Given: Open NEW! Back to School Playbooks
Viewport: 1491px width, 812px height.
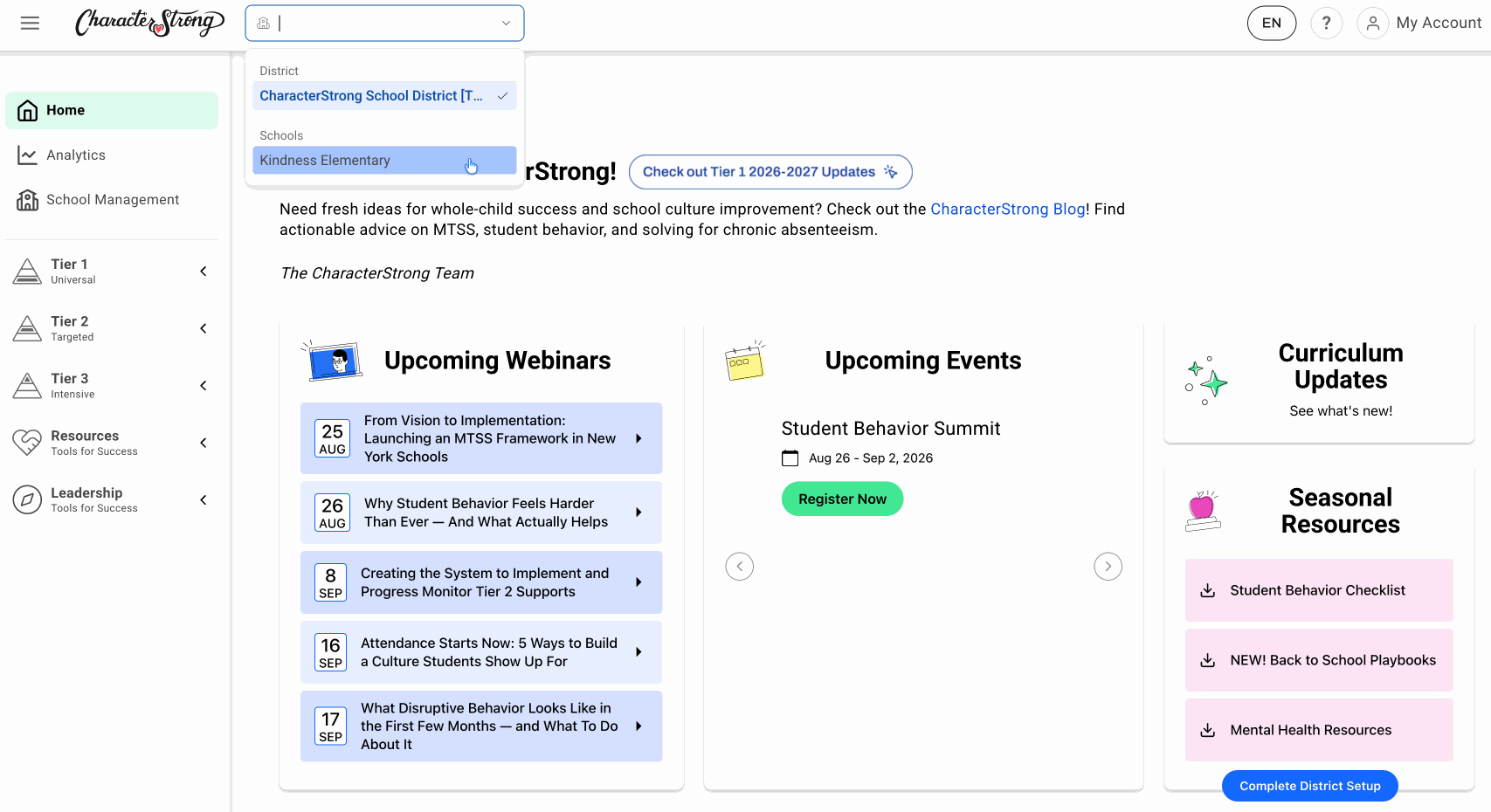Looking at the screenshot, I should (1319, 660).
